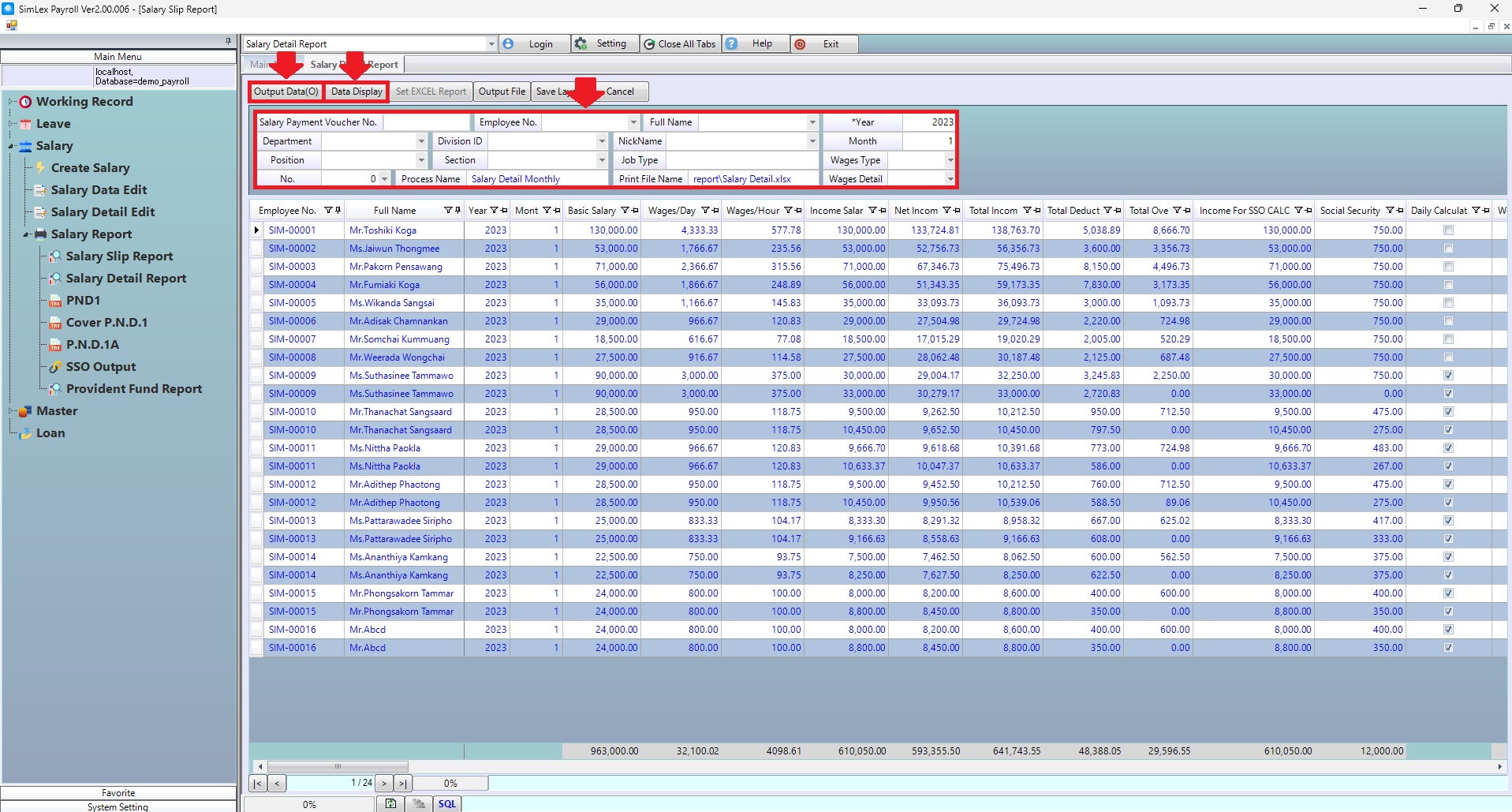Viewport: 1512px width, 812px height.
Task: Uncheck Daily Calculate for first SIM-00009 row
Action: 1448,376
